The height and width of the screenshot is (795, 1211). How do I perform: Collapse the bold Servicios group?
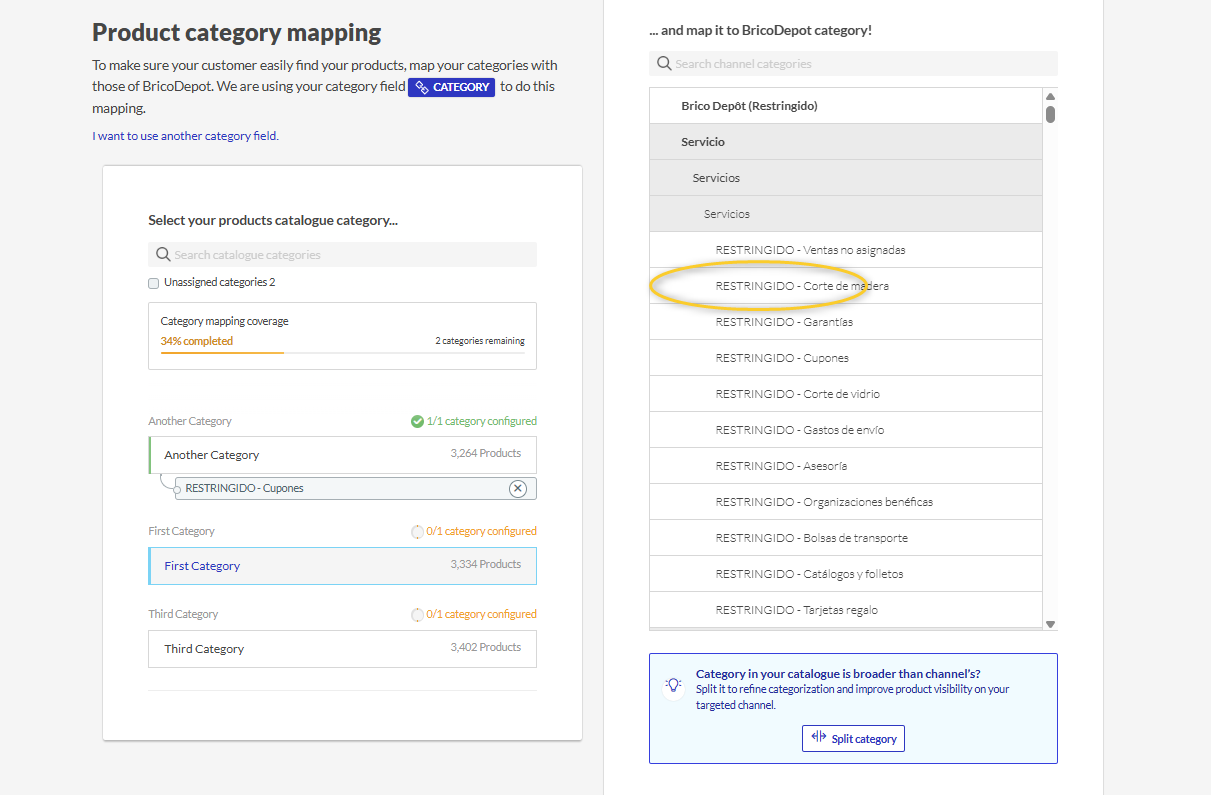click(716, 178)
